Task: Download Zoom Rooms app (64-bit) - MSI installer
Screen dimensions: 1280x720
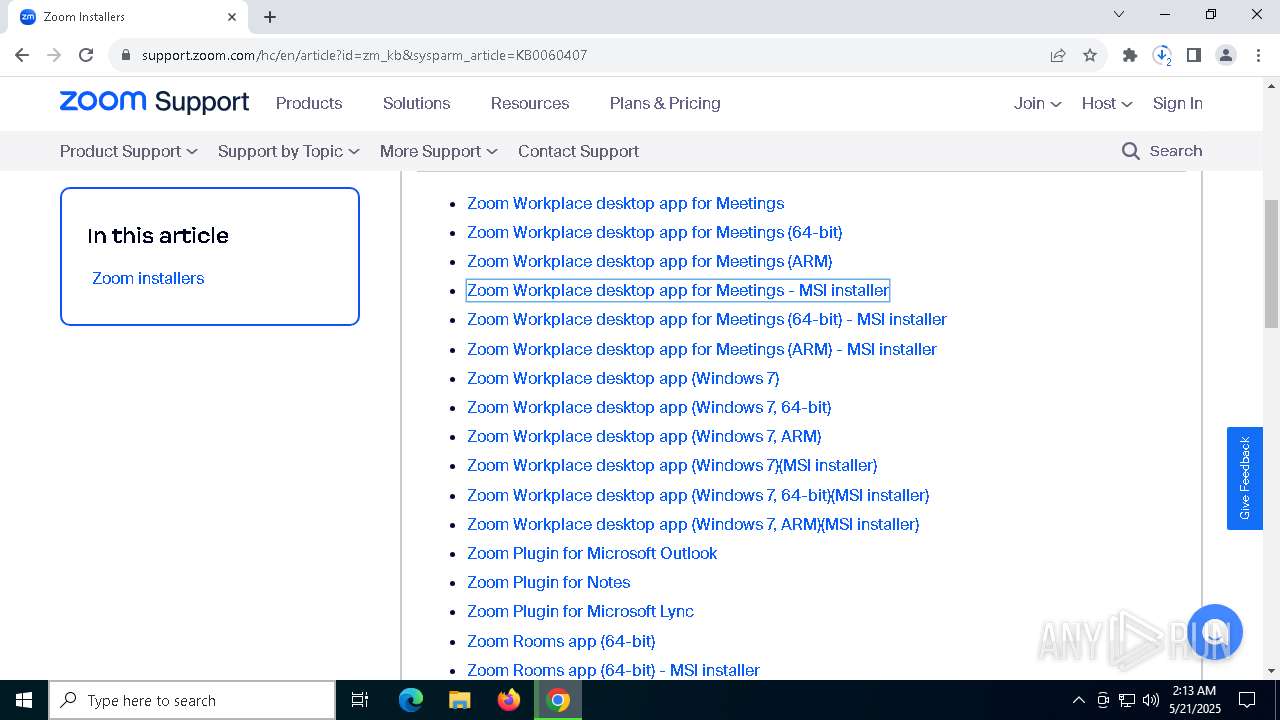Action: tap(613, 670)
